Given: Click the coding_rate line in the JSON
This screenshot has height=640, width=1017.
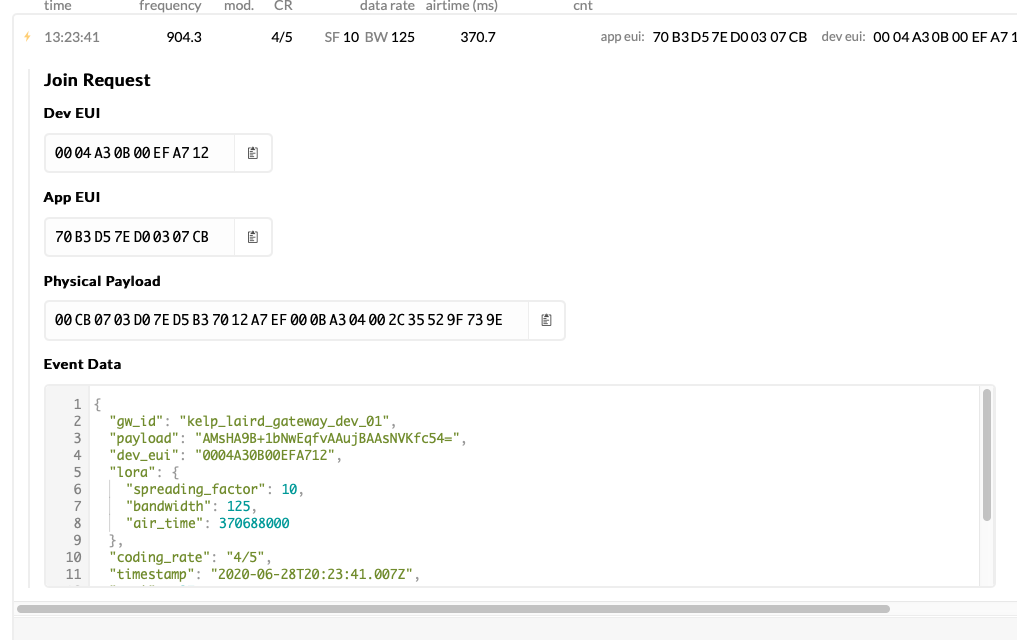Looking at the screenshot, I should pos(191,557).
